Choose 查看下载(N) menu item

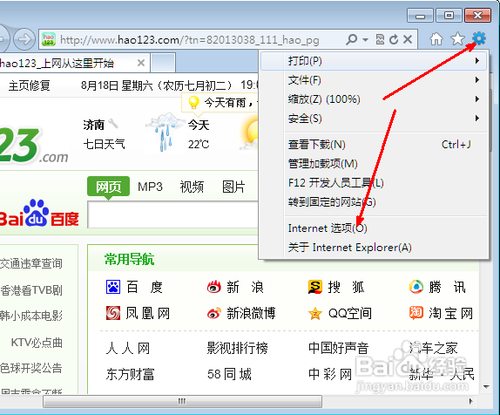point(374,144)
